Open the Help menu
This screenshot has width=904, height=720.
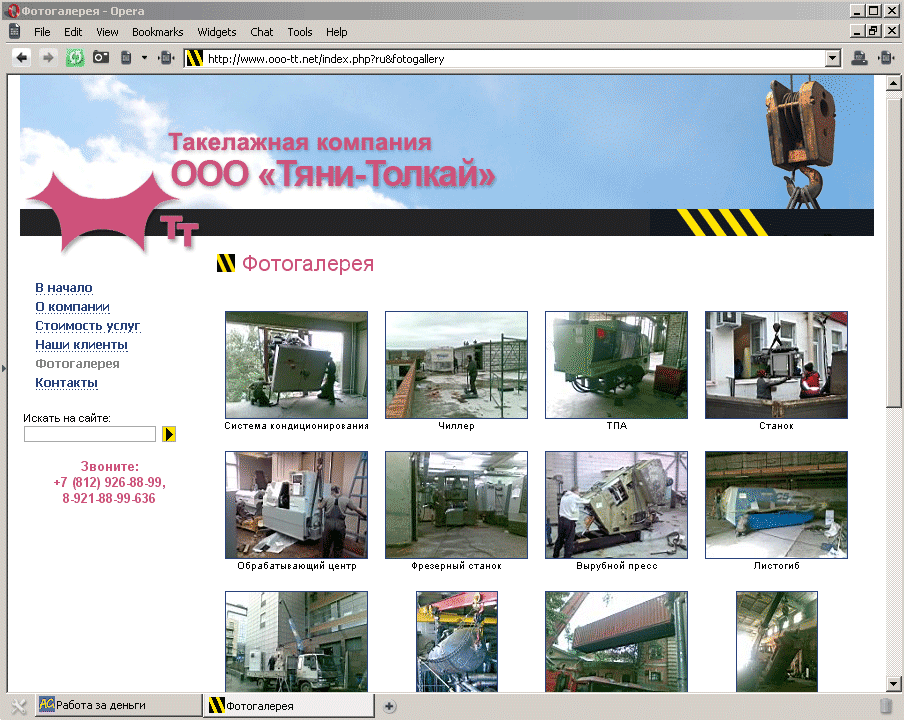point(337,32)
